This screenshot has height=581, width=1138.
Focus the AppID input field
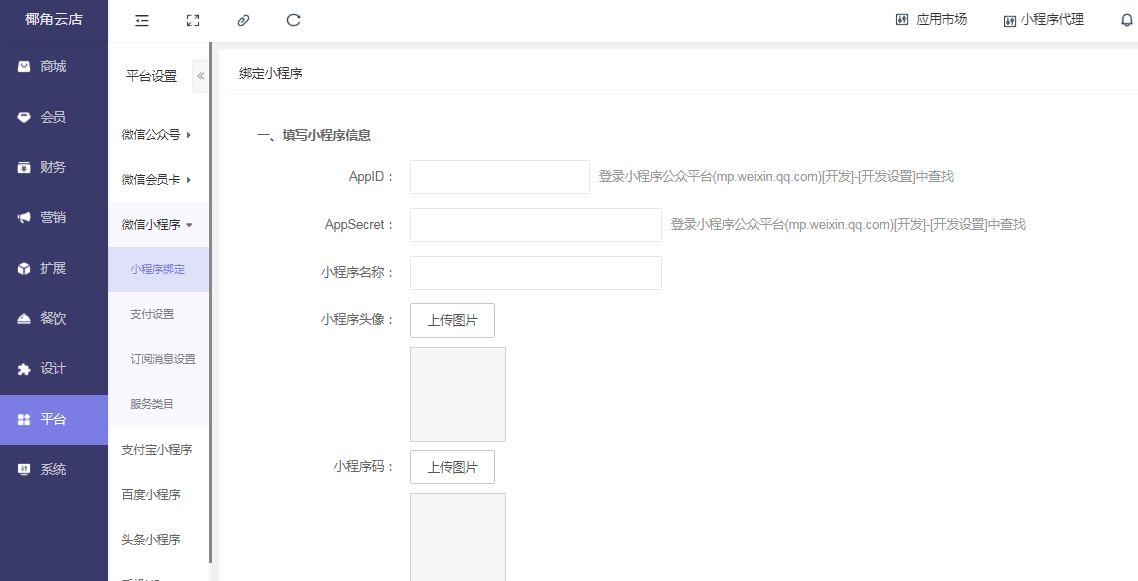click(x=499, y=177)
